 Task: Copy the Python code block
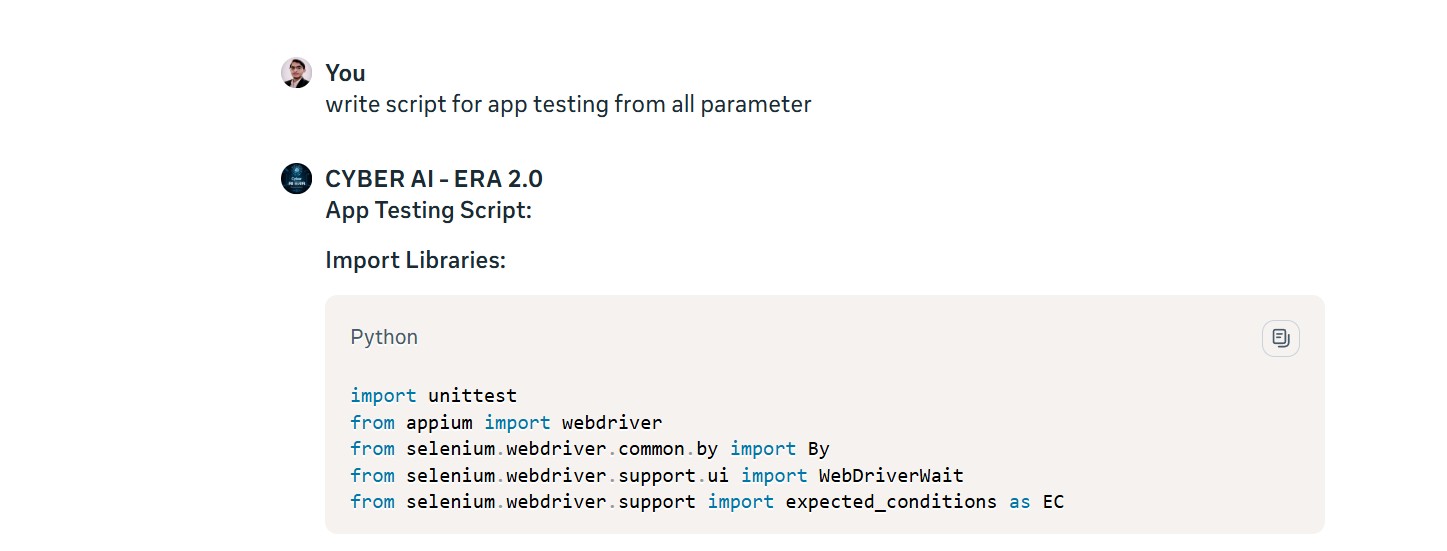1280,338
